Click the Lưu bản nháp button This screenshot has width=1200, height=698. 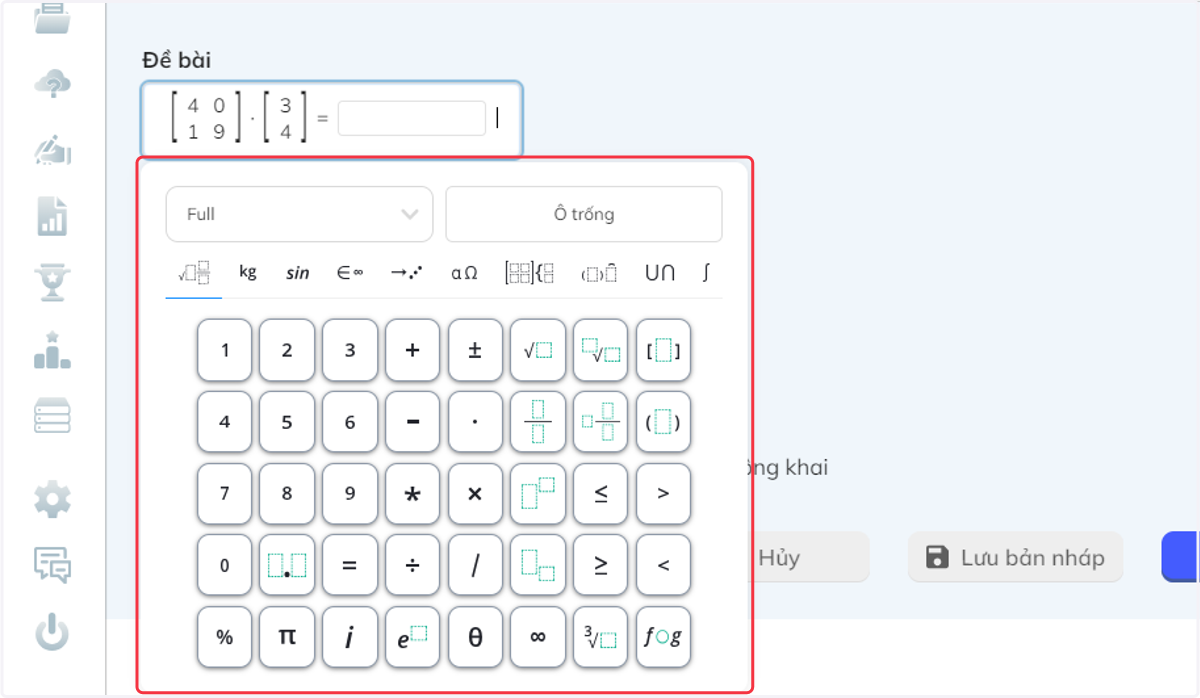coord(1015,557)
